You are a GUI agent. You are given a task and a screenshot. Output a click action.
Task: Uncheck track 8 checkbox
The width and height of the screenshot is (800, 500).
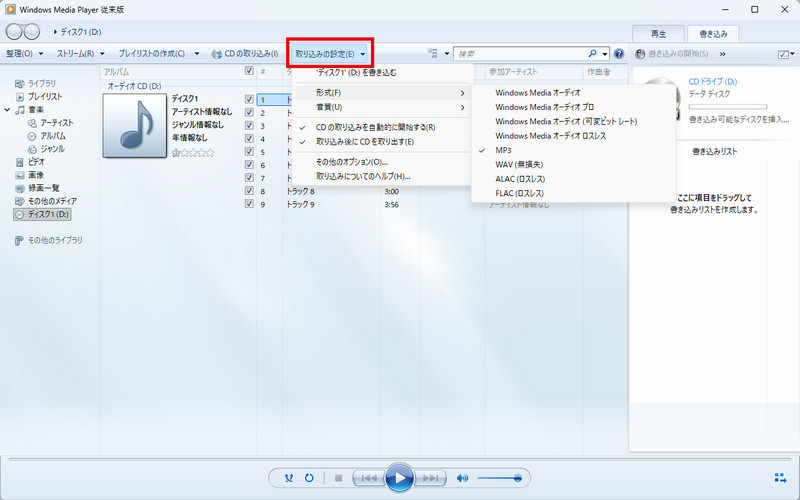click(249, 191)
